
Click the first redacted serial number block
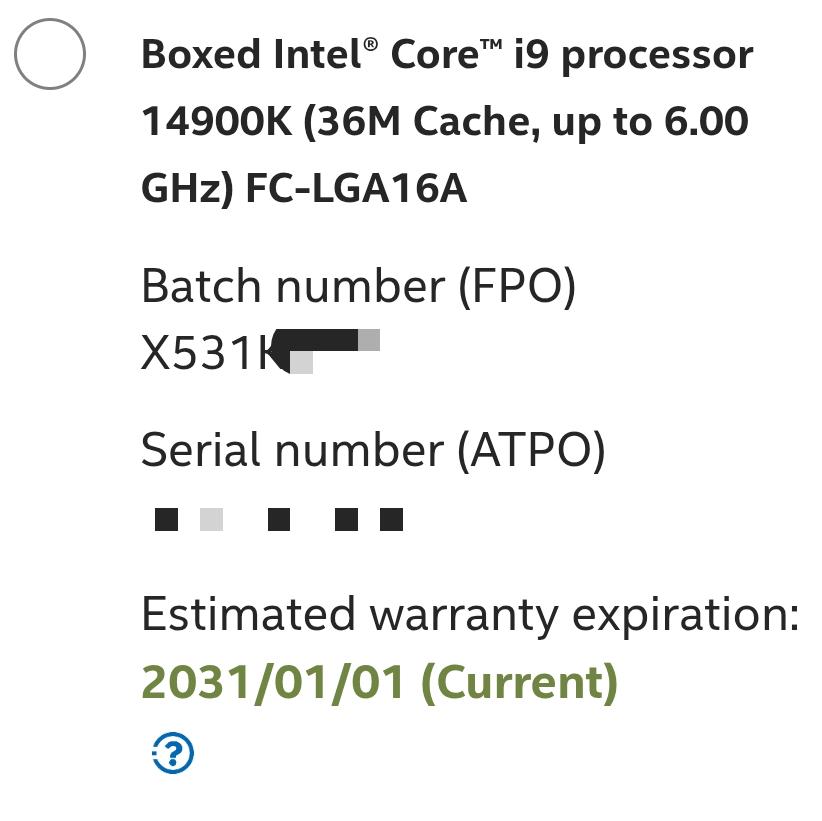167,520
